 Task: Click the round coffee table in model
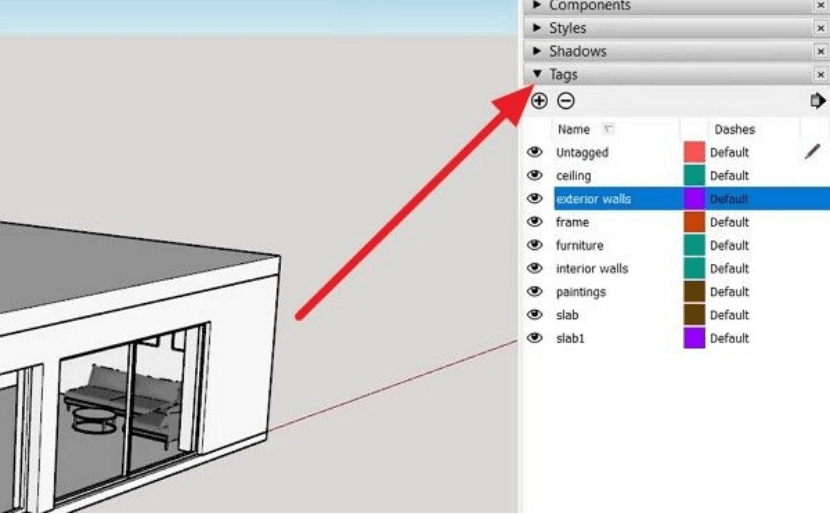[94, 420]
